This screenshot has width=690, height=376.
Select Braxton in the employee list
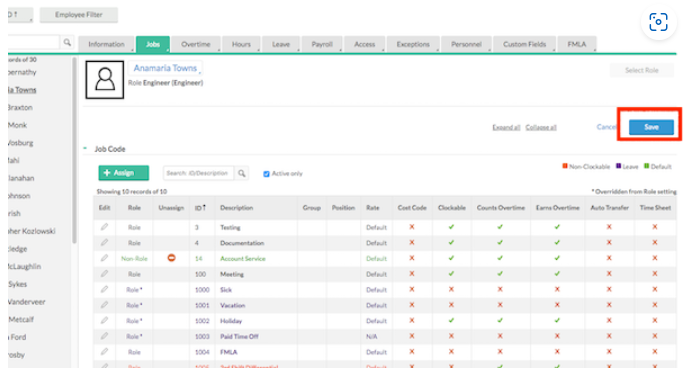pyautogui.click(x=20, y=107)
